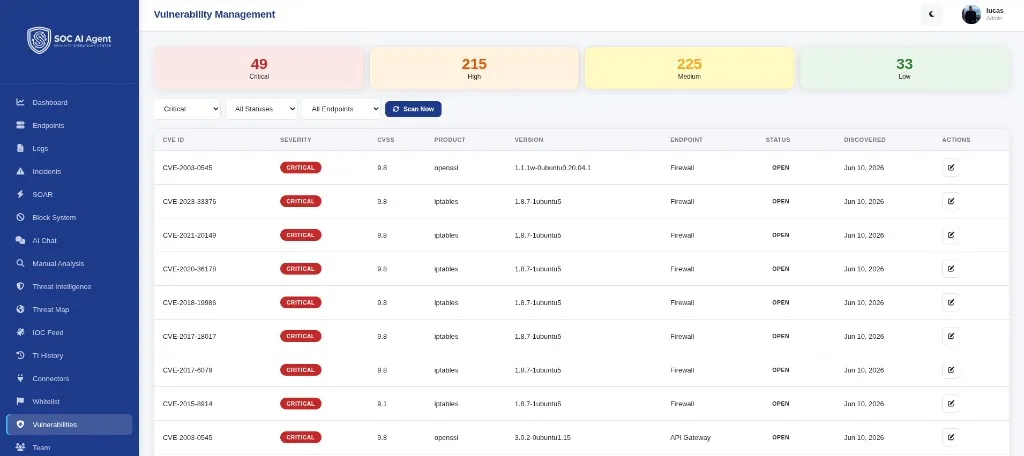Open Team in the sidebar
1024x456 pixels.
69,448
